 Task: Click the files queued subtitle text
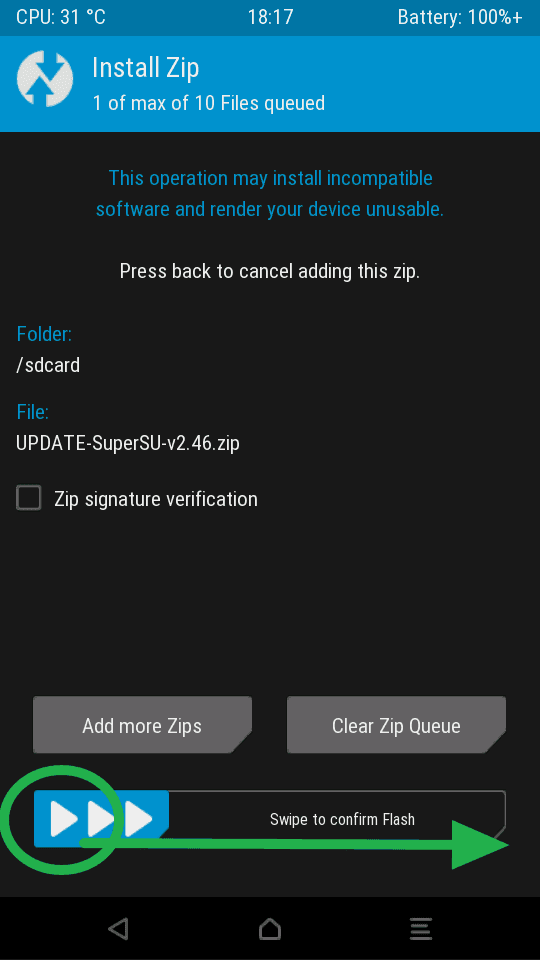[x=208, y=103]
